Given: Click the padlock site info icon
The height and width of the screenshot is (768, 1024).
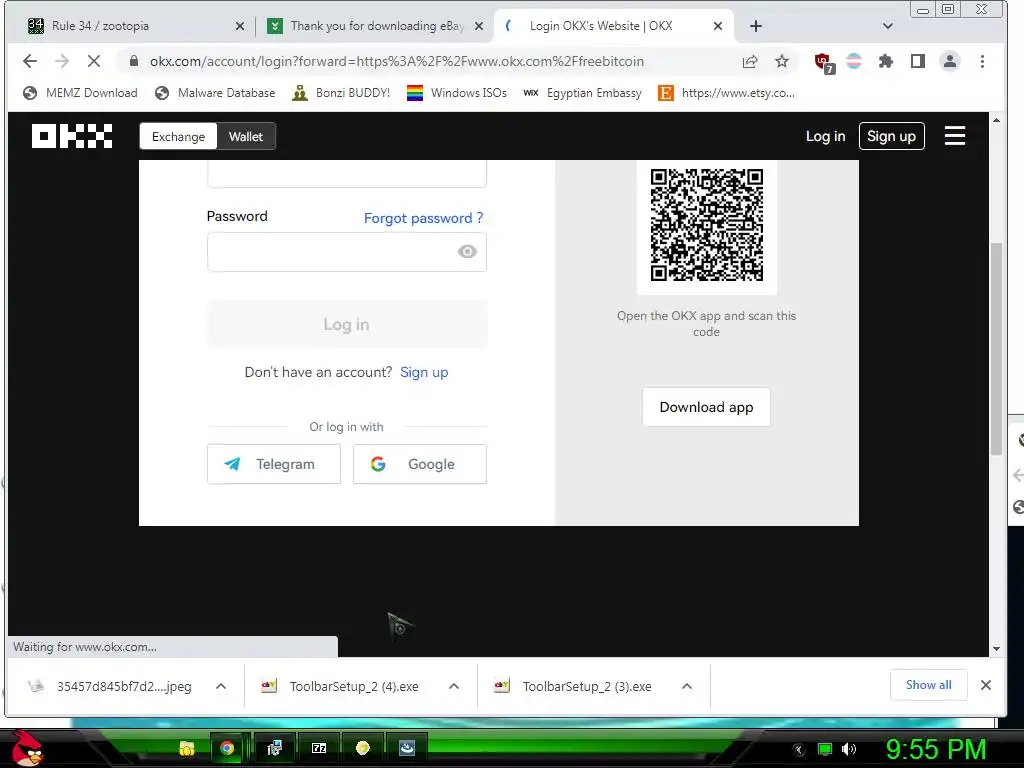Looking at the screenshot, I should tap(134, 61).
